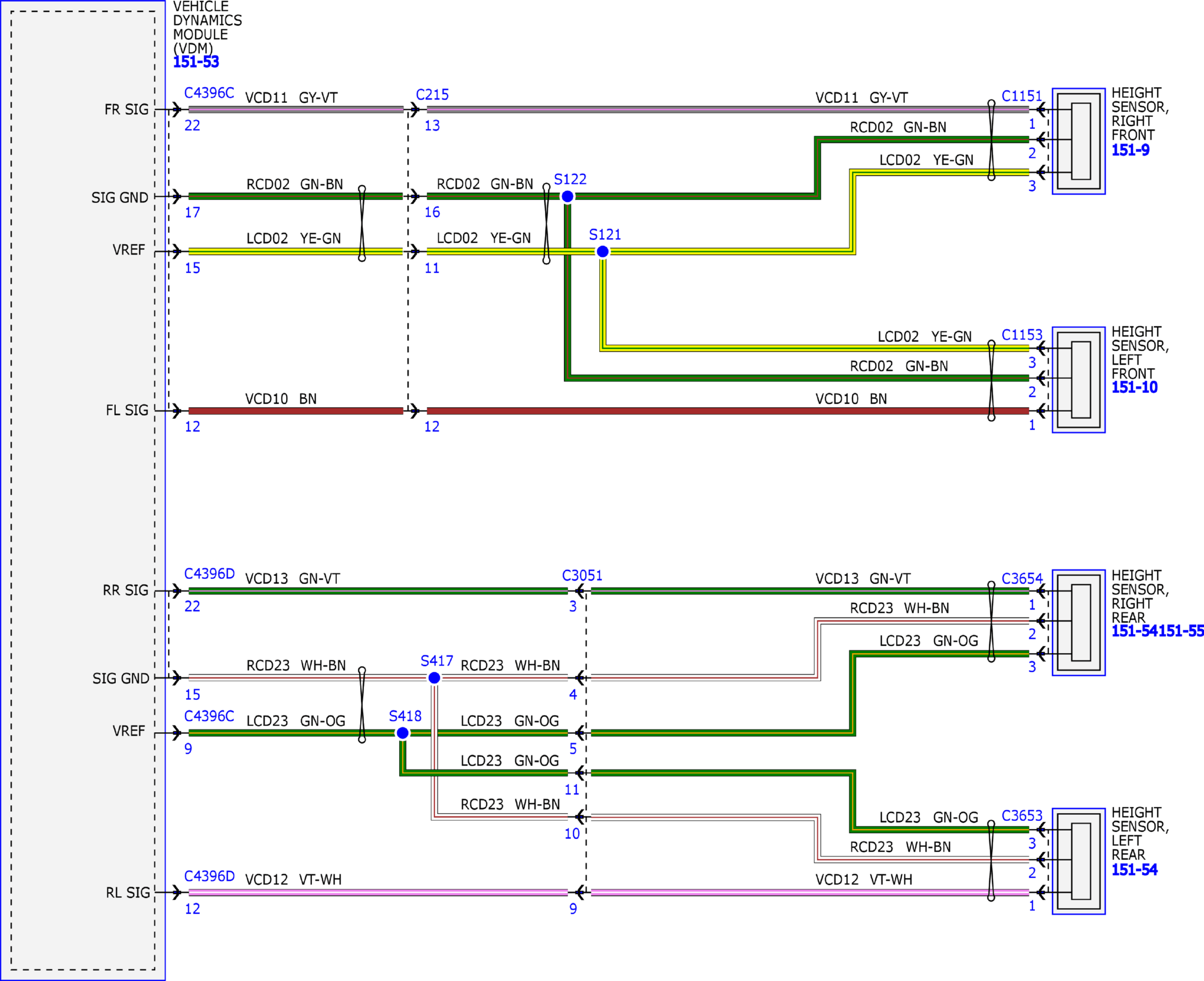Click pin number 4 at C3051
This screenshot has height=981, width=1204.
(x=573, y=695)
